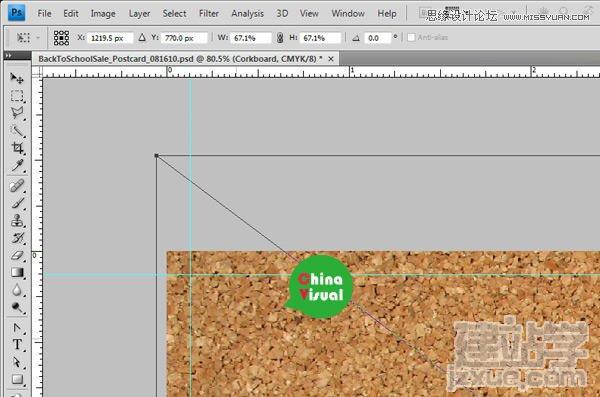Toggle relative positioning triangle for reference point
600x397 pixels.
click(x=142, y=38)
